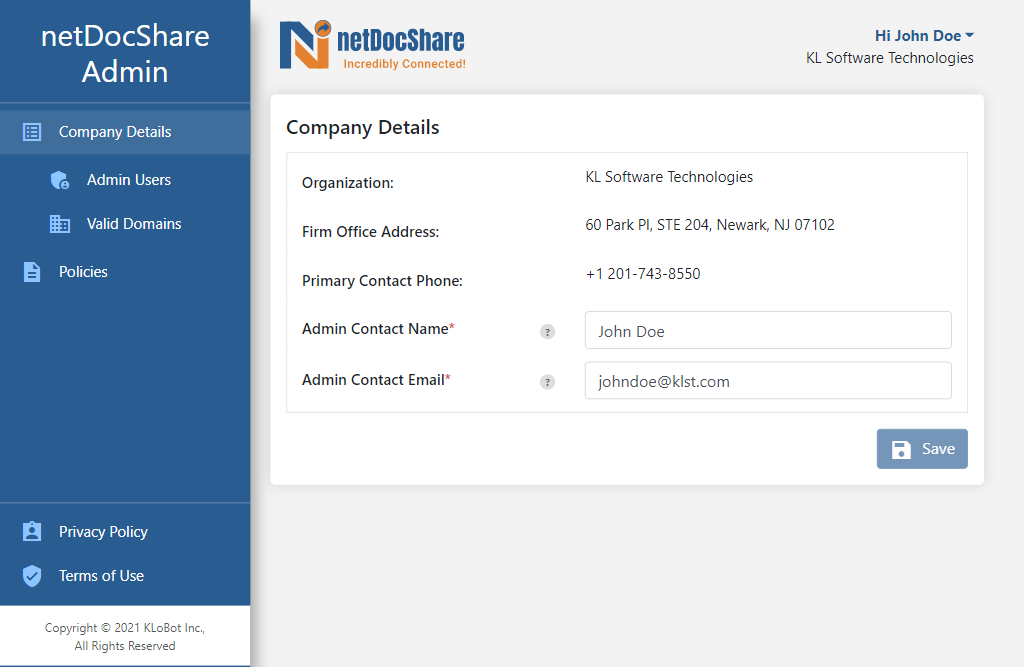Click the netDocShare Admin sidebar title
Viewport: 1024px width, 667px height.
pos(125,54)
